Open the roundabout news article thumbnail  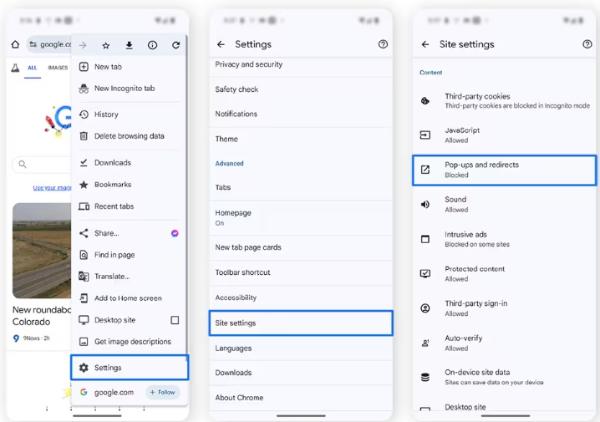(40, 250)
